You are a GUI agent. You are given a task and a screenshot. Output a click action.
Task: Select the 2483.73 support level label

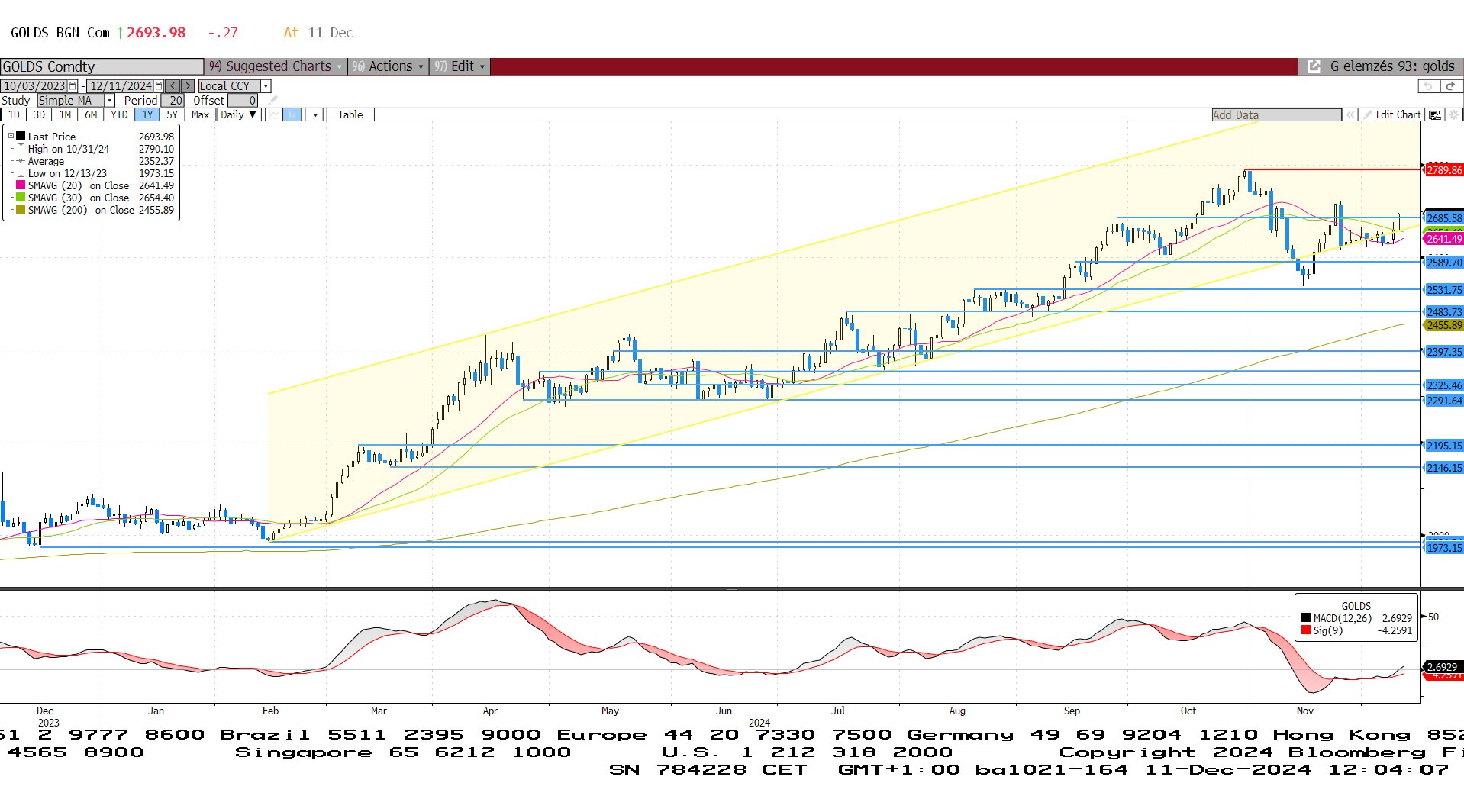(1443, 312)
